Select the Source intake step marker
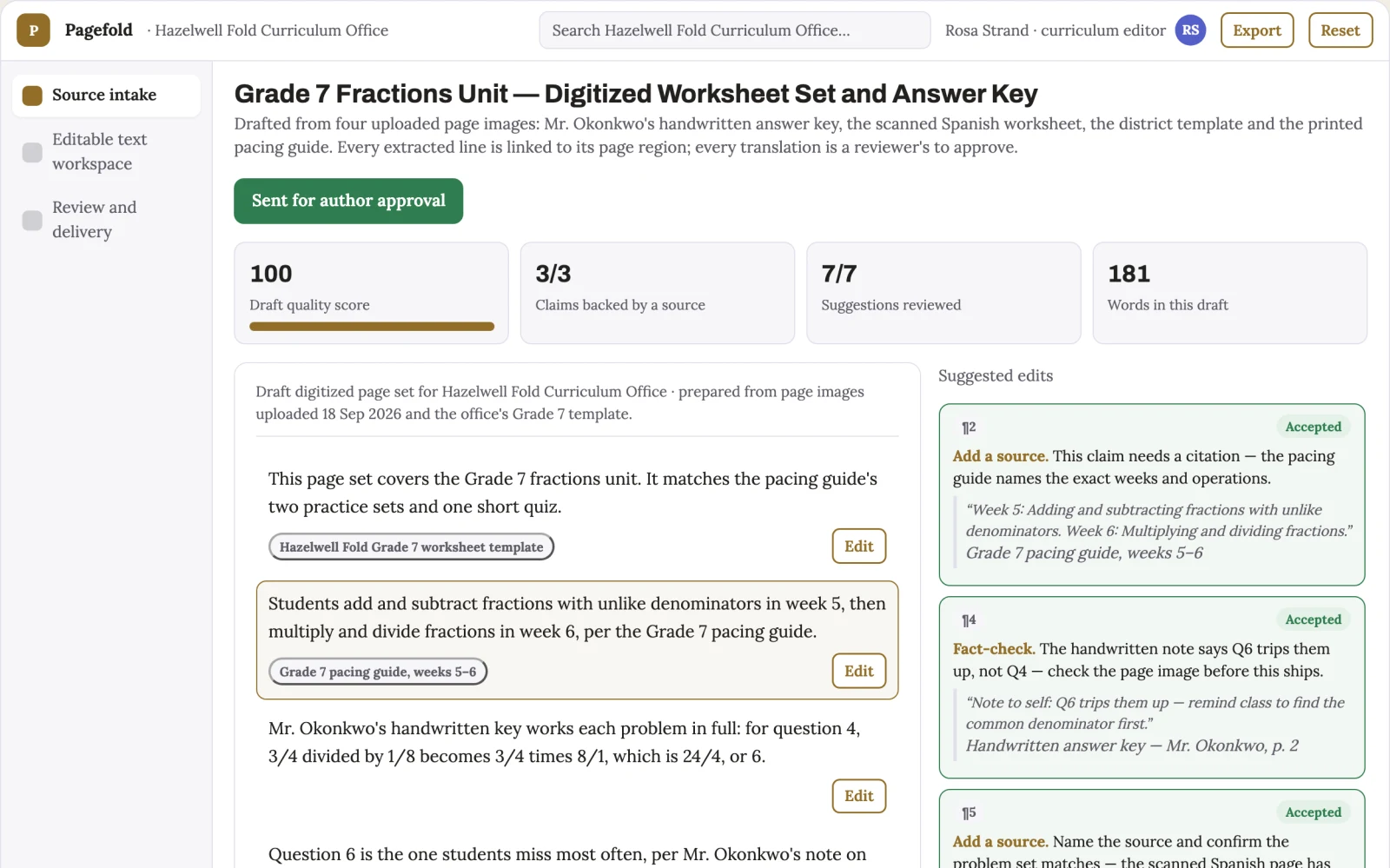Viewport: 1390px width, 868px height. tap(32, 96)
